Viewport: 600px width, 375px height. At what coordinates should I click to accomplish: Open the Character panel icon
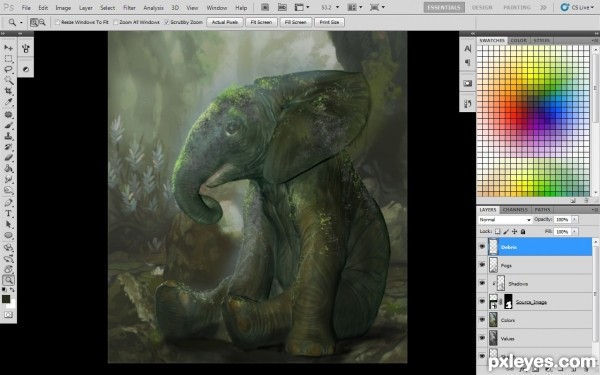coord(468,49)
